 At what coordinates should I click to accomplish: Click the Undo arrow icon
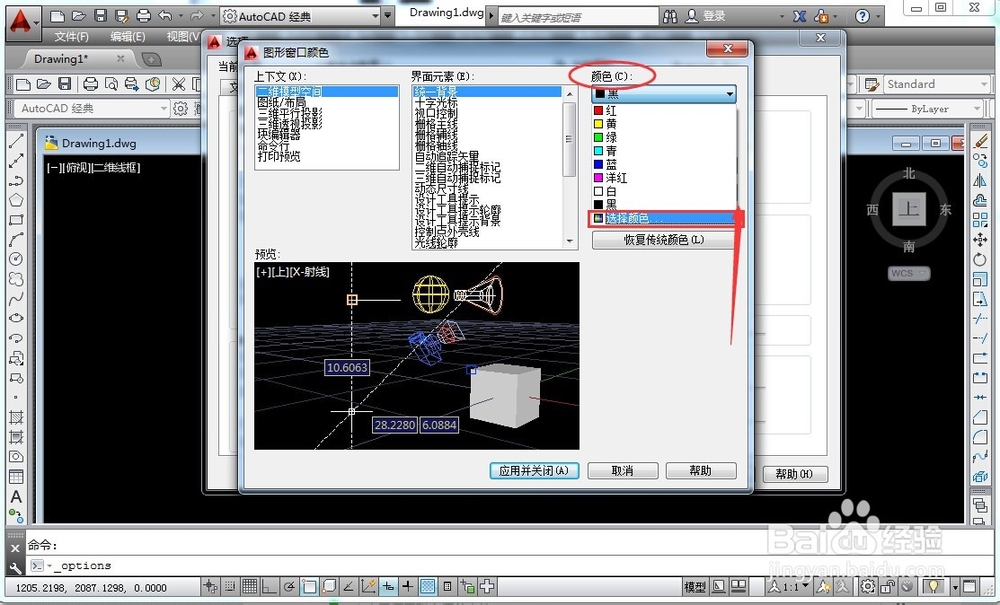pyautogui.click(x=166, y=16)
